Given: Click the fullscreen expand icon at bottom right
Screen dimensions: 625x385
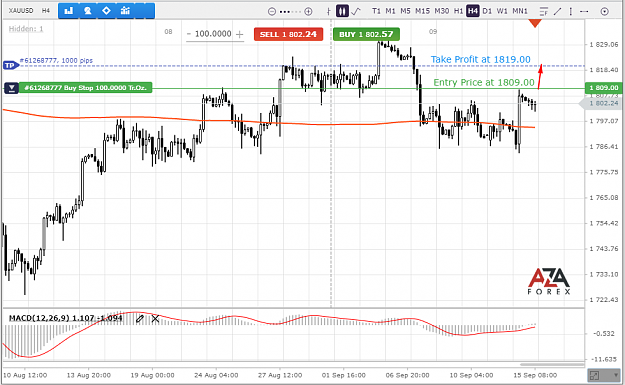Looking at the screenshot, I should (x=594, y=375).
